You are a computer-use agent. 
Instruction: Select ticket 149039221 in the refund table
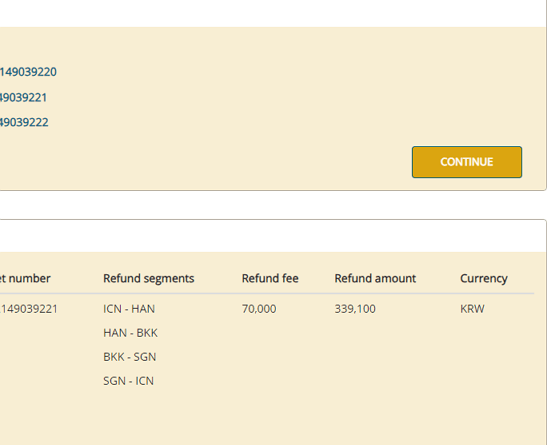(29, 309)
